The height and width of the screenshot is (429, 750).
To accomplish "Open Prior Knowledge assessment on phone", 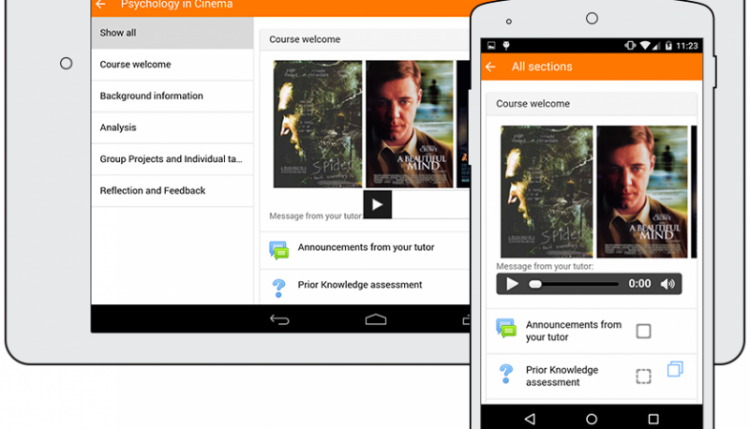I will pyautogui.click(x=562, y=376).
